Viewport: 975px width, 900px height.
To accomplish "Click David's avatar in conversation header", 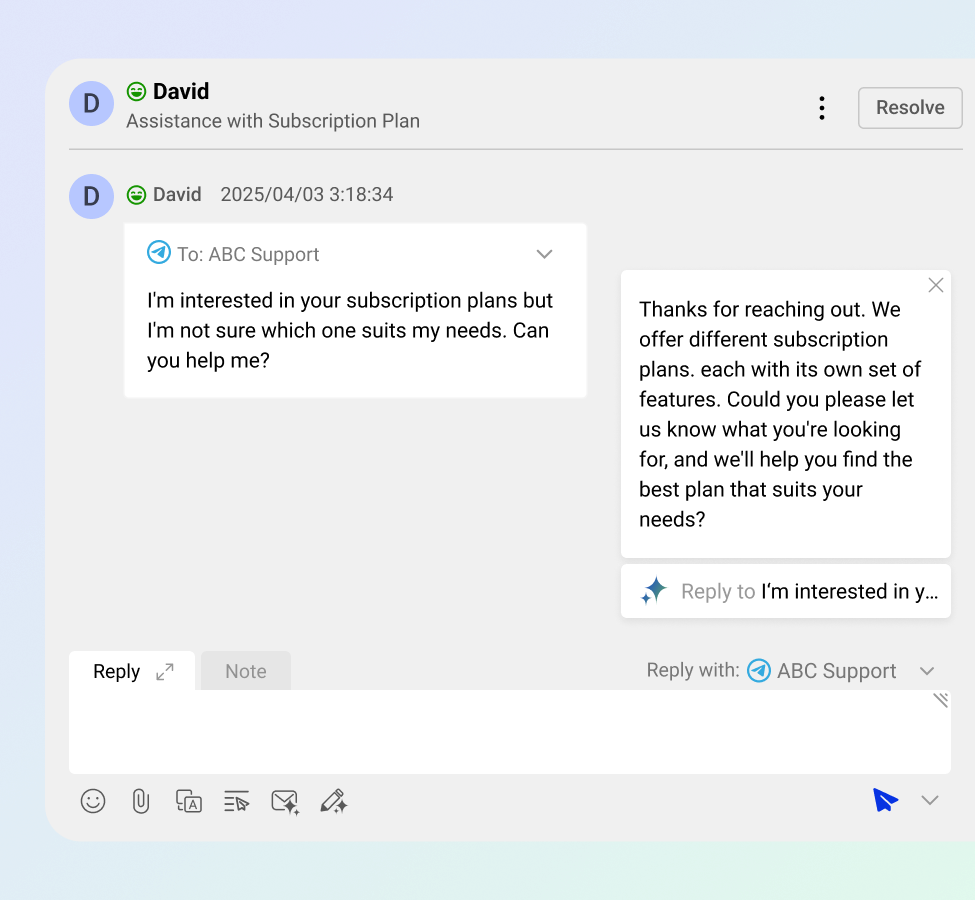I will click(91, 103).
